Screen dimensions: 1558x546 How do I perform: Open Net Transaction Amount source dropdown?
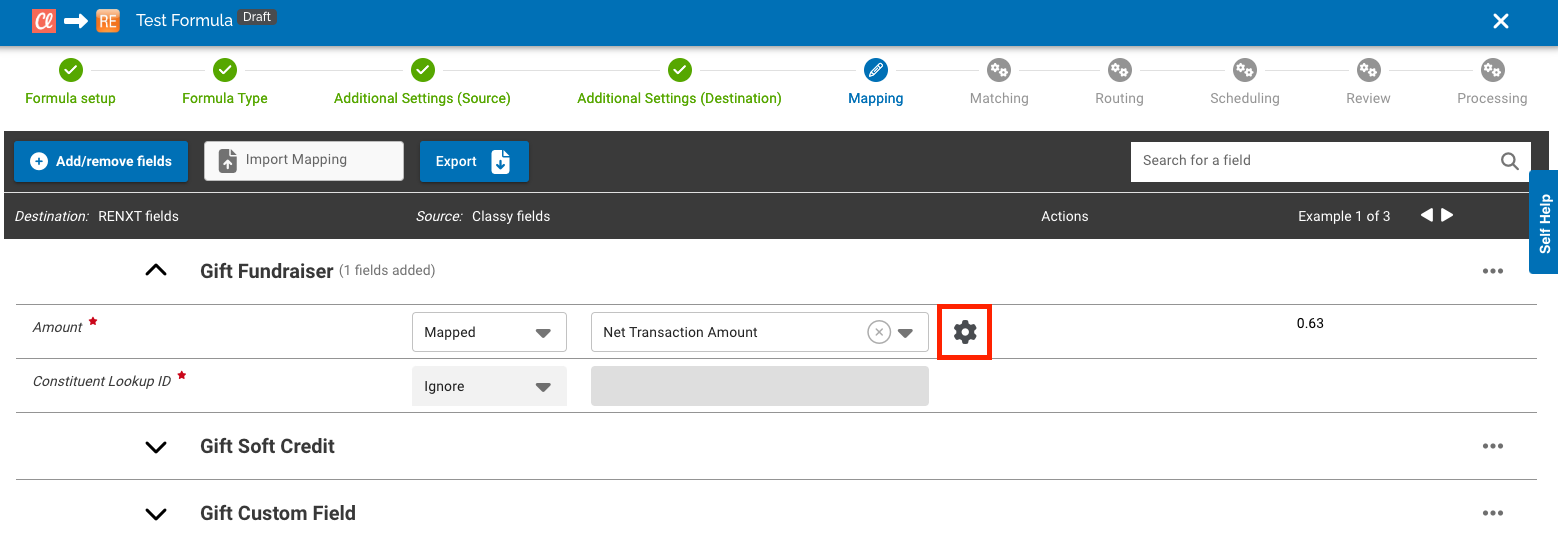click(905, 332)
